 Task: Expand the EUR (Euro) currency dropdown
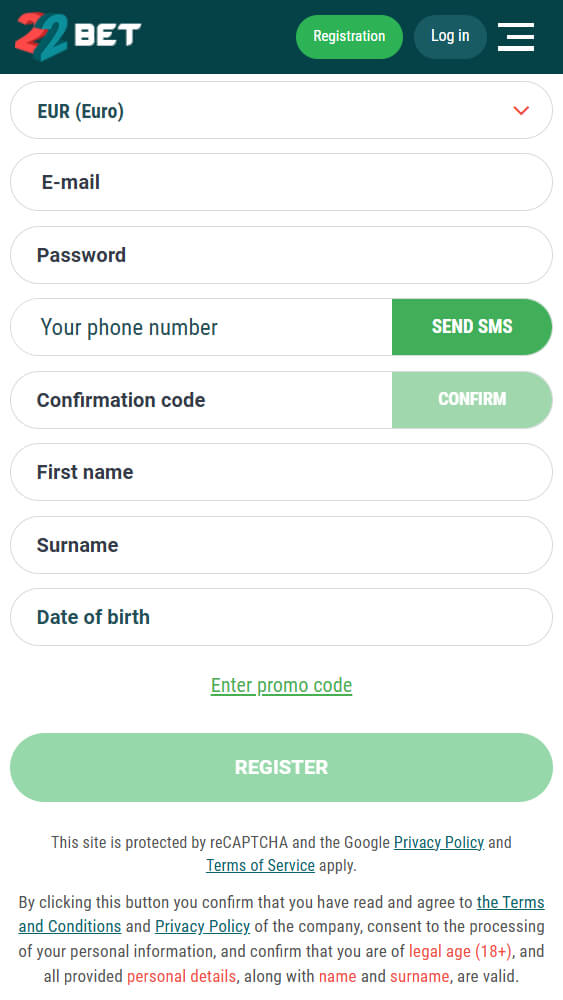pos(281,110)
